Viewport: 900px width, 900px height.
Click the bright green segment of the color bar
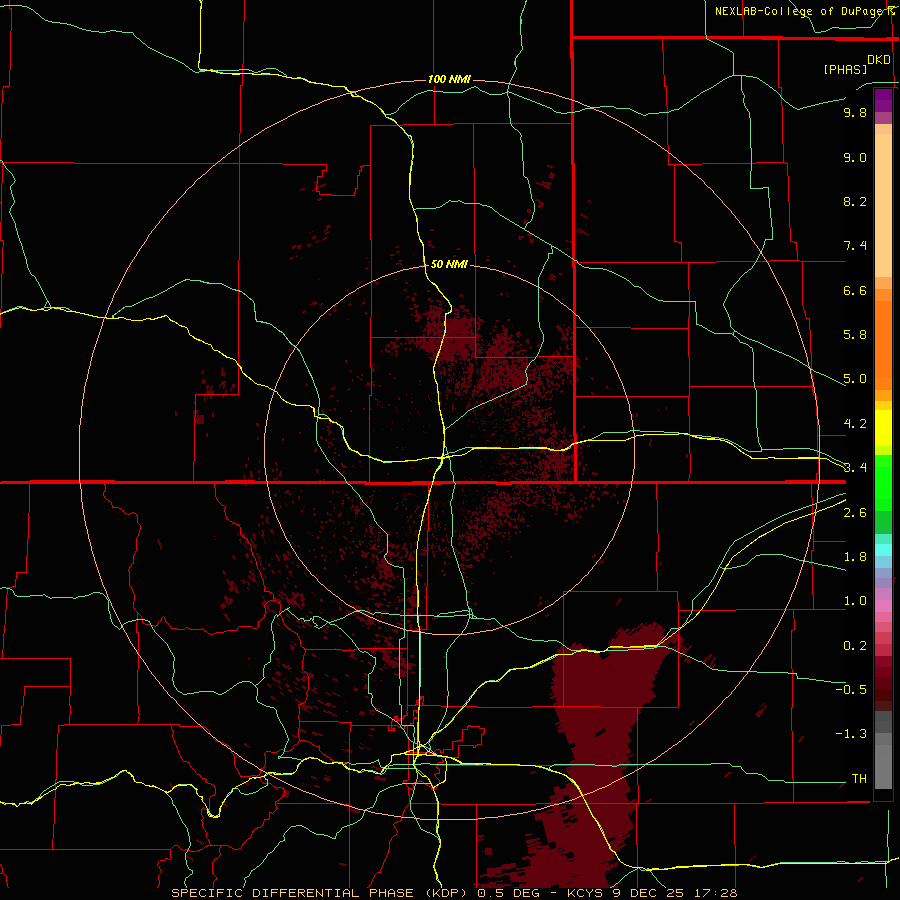(x=883, y=481)
